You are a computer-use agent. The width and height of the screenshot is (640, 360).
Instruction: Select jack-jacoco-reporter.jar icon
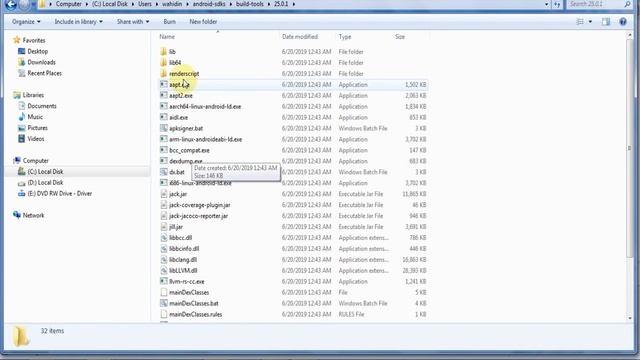tap(164, 216)
